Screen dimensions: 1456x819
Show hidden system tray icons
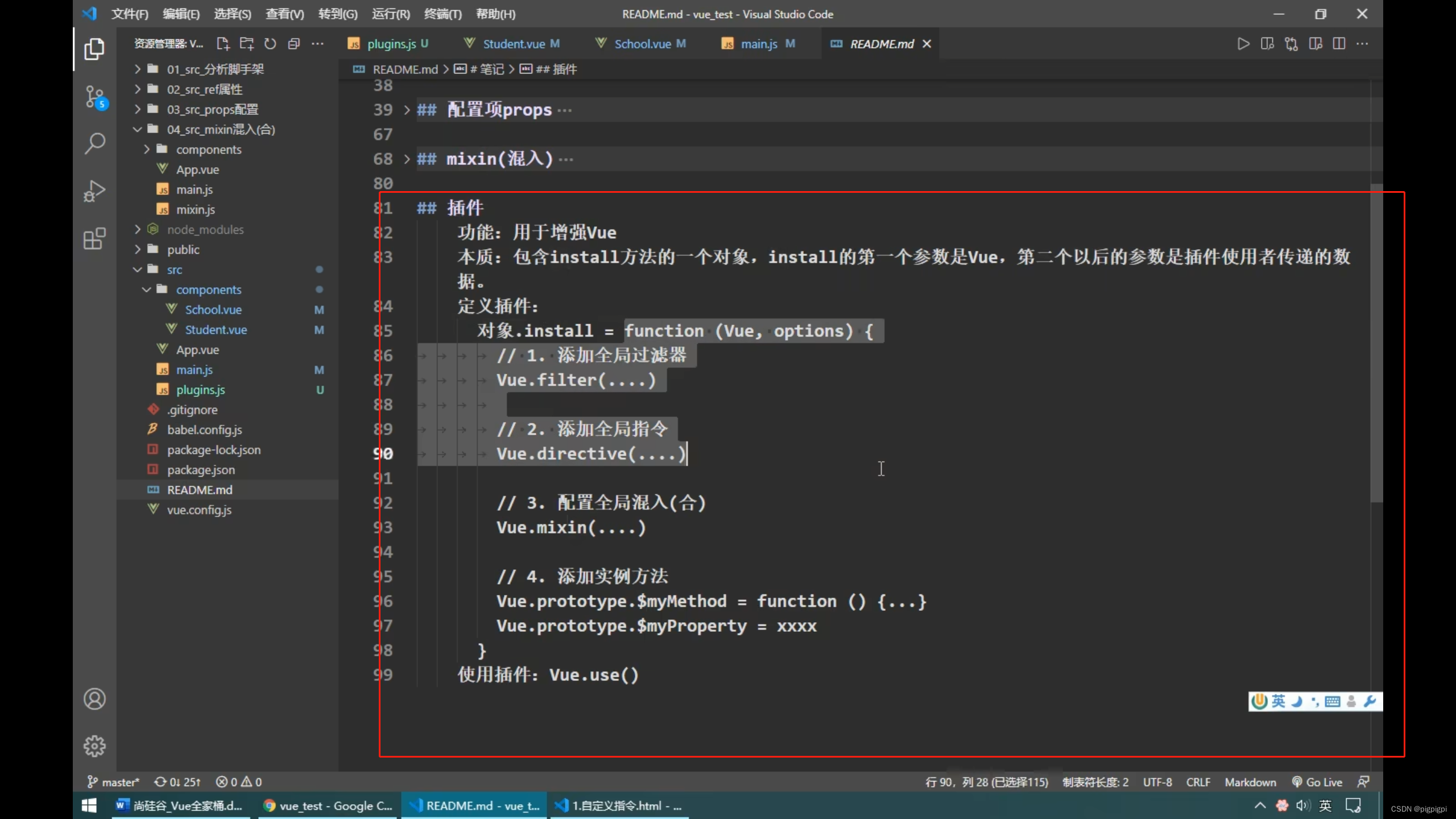pos(1260,805)
